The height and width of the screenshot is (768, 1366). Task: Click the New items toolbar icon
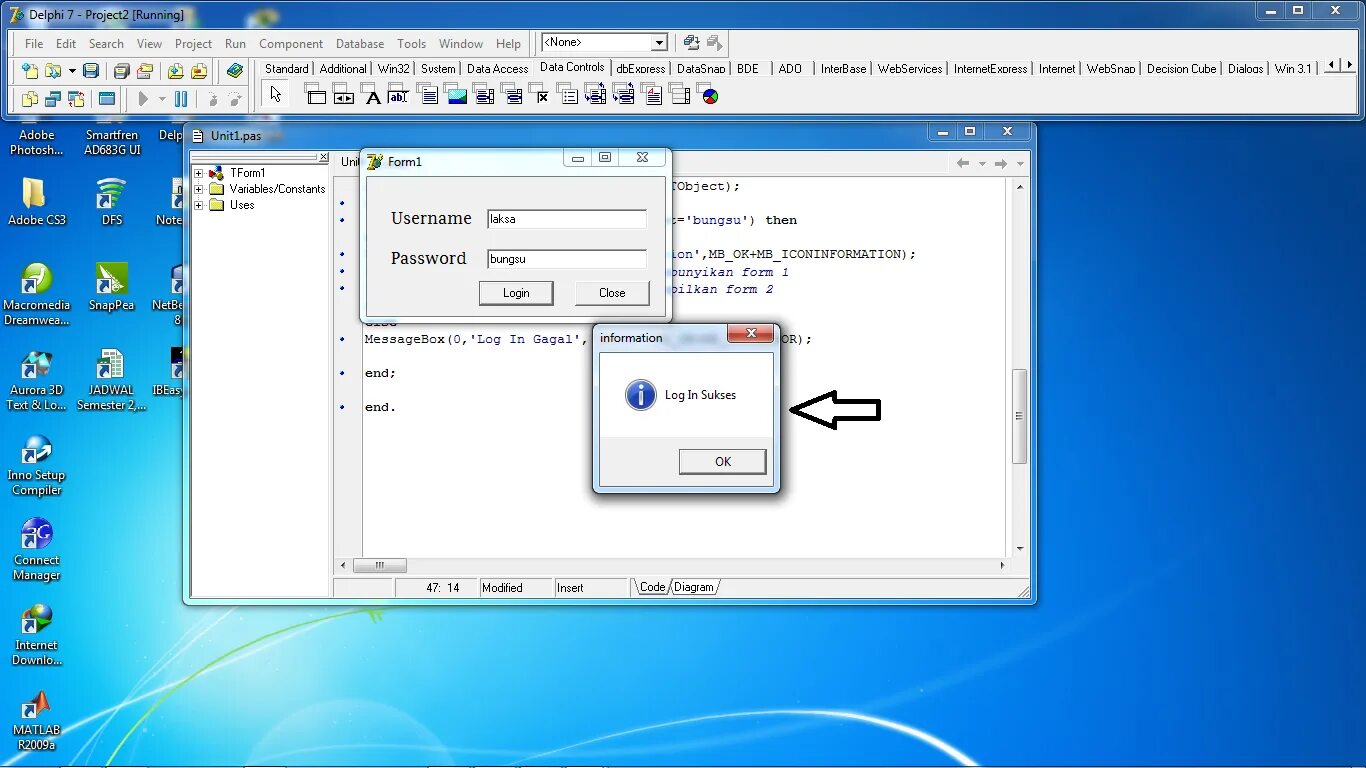(x=30, y=71)
